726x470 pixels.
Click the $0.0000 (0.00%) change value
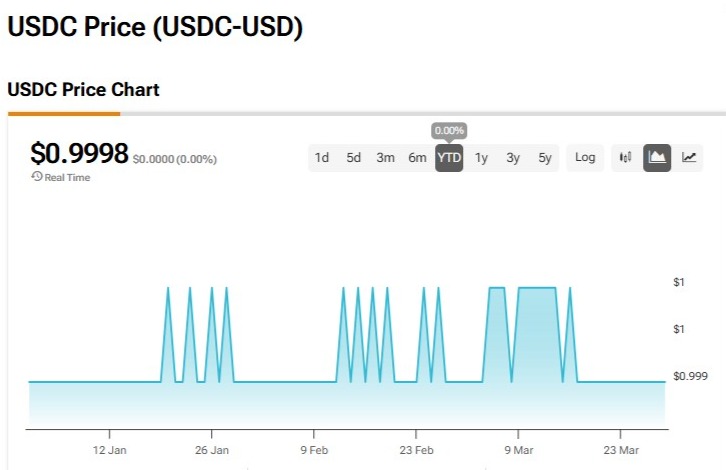coord(175,159)
